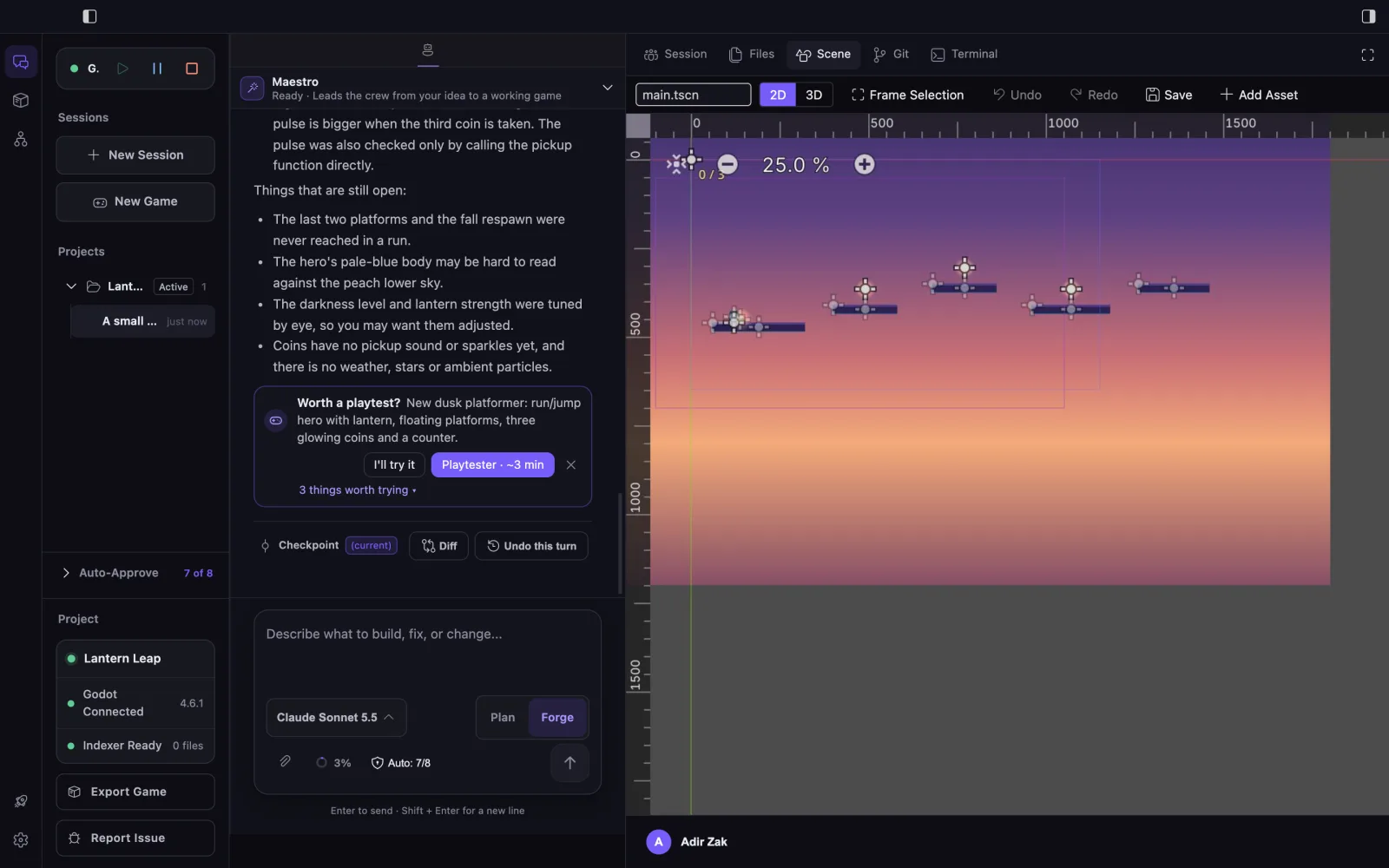Click the Export Game button

135,792
